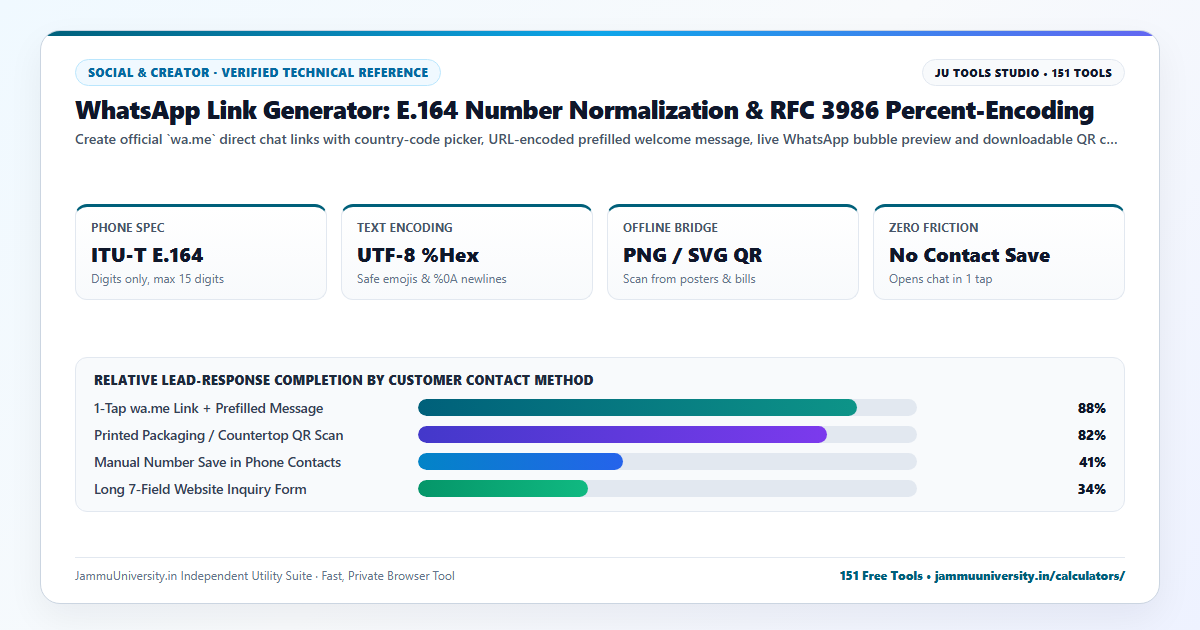Open the Text Encoding UTF-8 %Hex card

point(467,252)
